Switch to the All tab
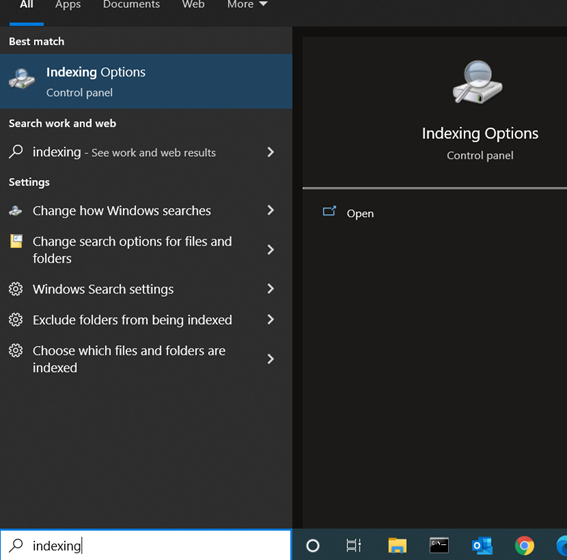The width and height of the screenshot is (567, 560). tap(27, 5)
